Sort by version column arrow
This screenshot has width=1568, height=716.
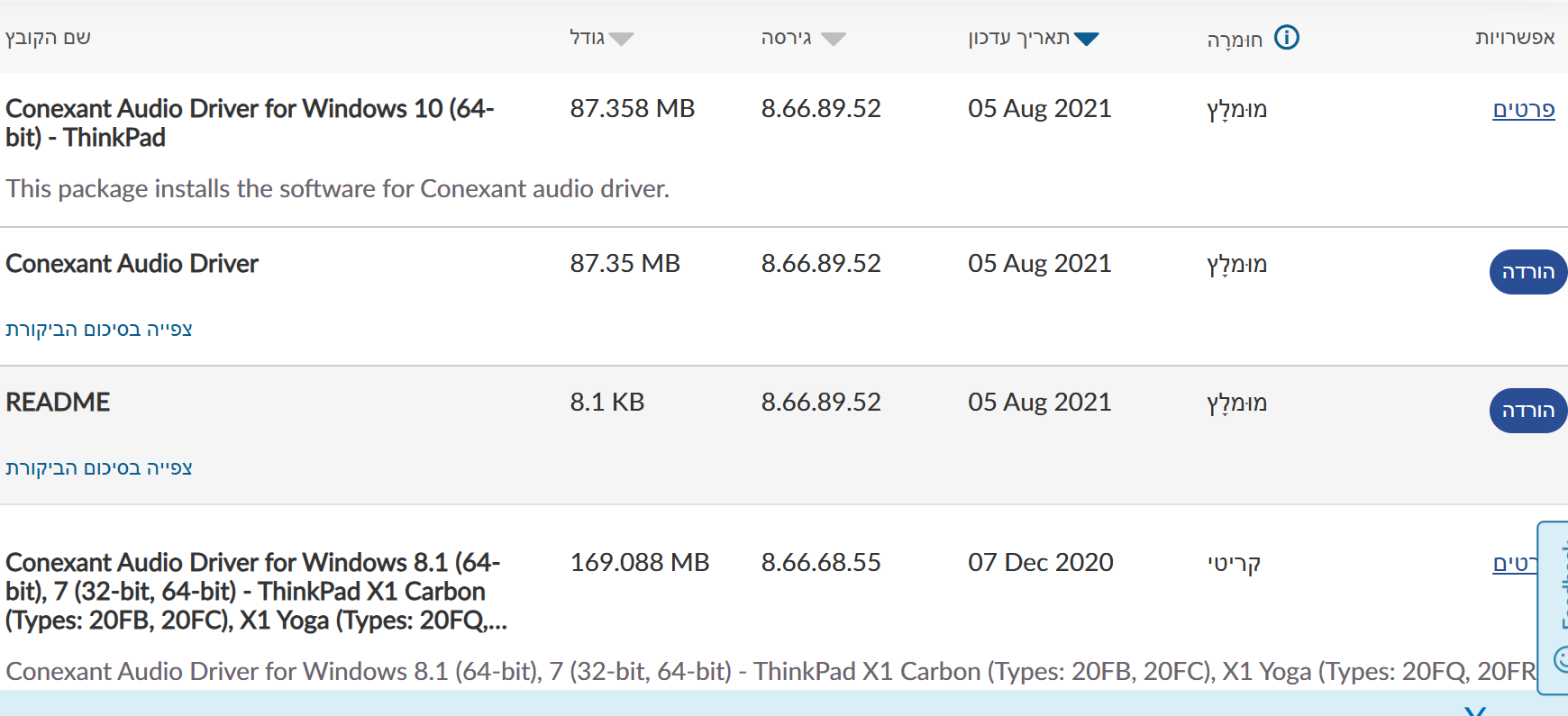(834, 39)
